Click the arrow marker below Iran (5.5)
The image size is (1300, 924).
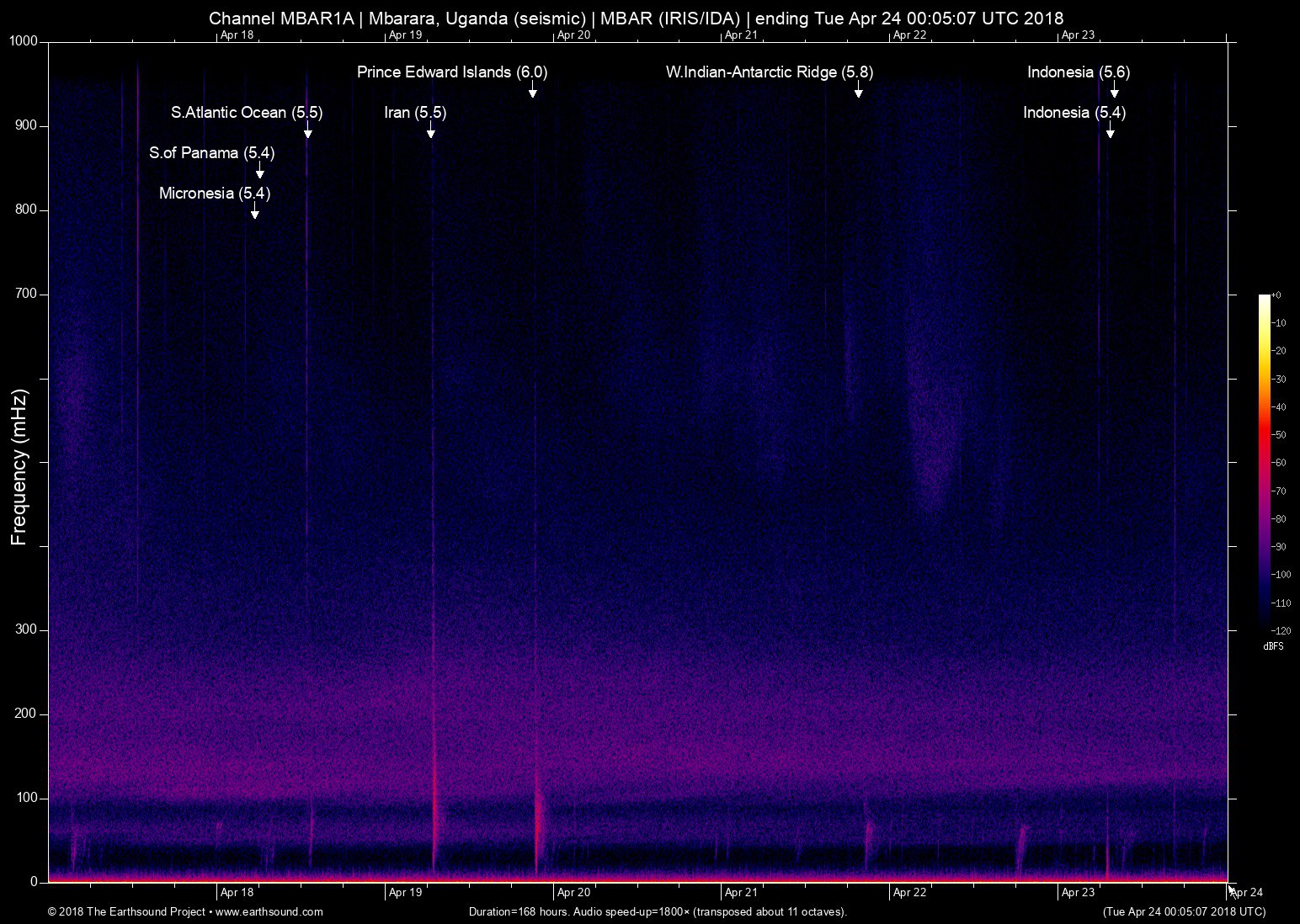tap(430, 131)
